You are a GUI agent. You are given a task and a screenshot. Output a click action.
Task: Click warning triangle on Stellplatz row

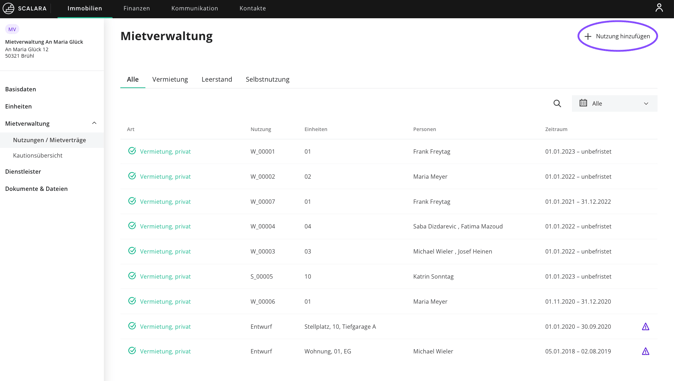click(x=645, y=327)
